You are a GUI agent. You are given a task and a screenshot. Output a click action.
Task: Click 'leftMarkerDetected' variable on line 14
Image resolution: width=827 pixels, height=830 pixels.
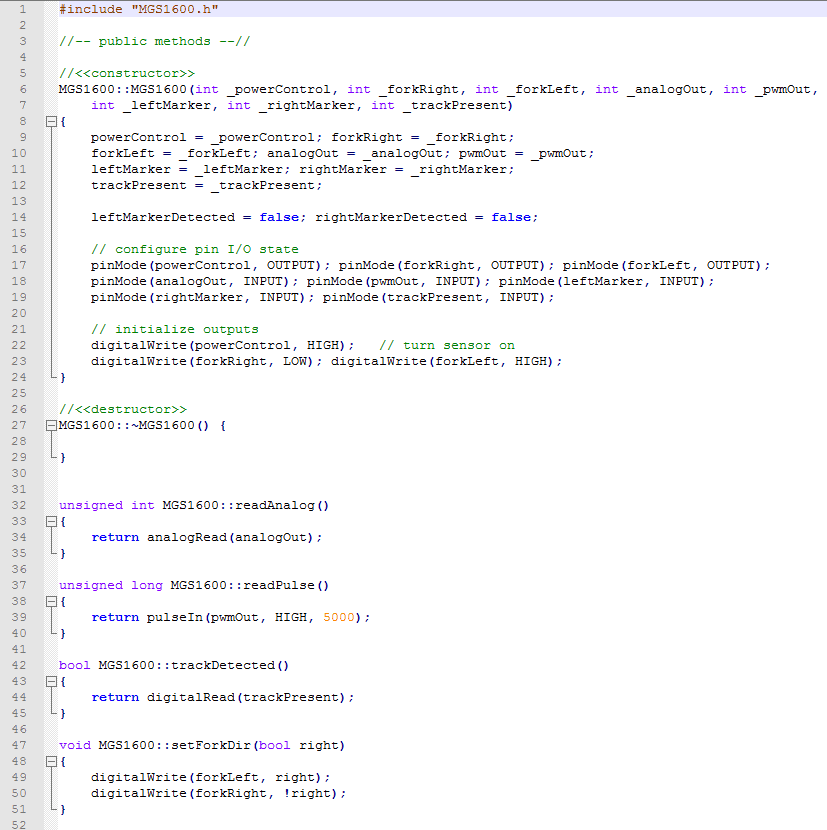(163, 218)
